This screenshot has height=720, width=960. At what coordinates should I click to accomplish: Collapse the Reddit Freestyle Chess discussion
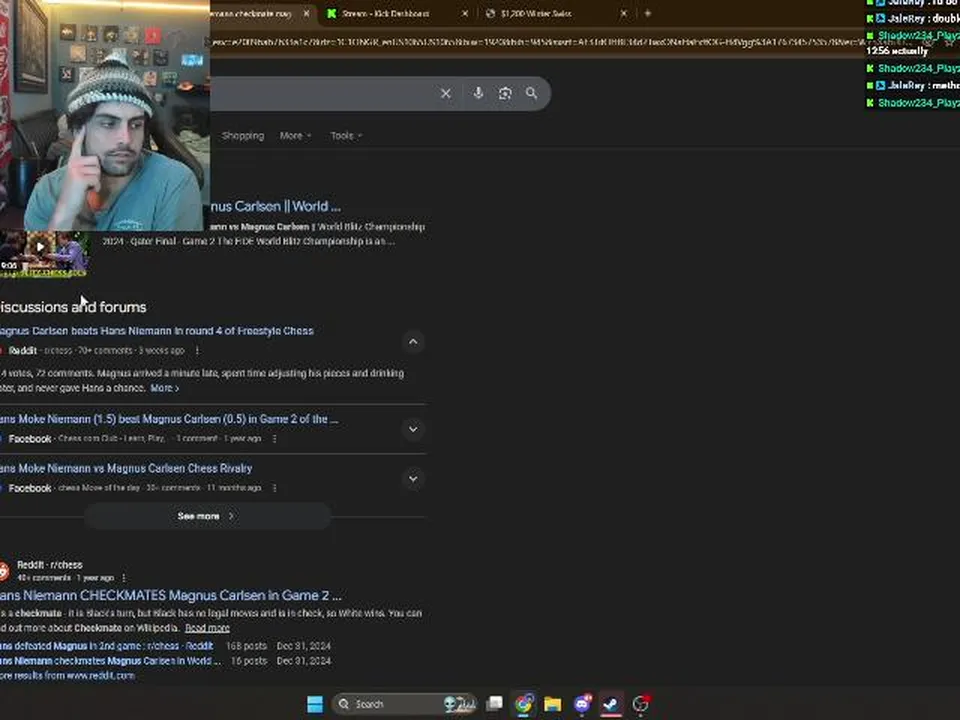[413, 342]
